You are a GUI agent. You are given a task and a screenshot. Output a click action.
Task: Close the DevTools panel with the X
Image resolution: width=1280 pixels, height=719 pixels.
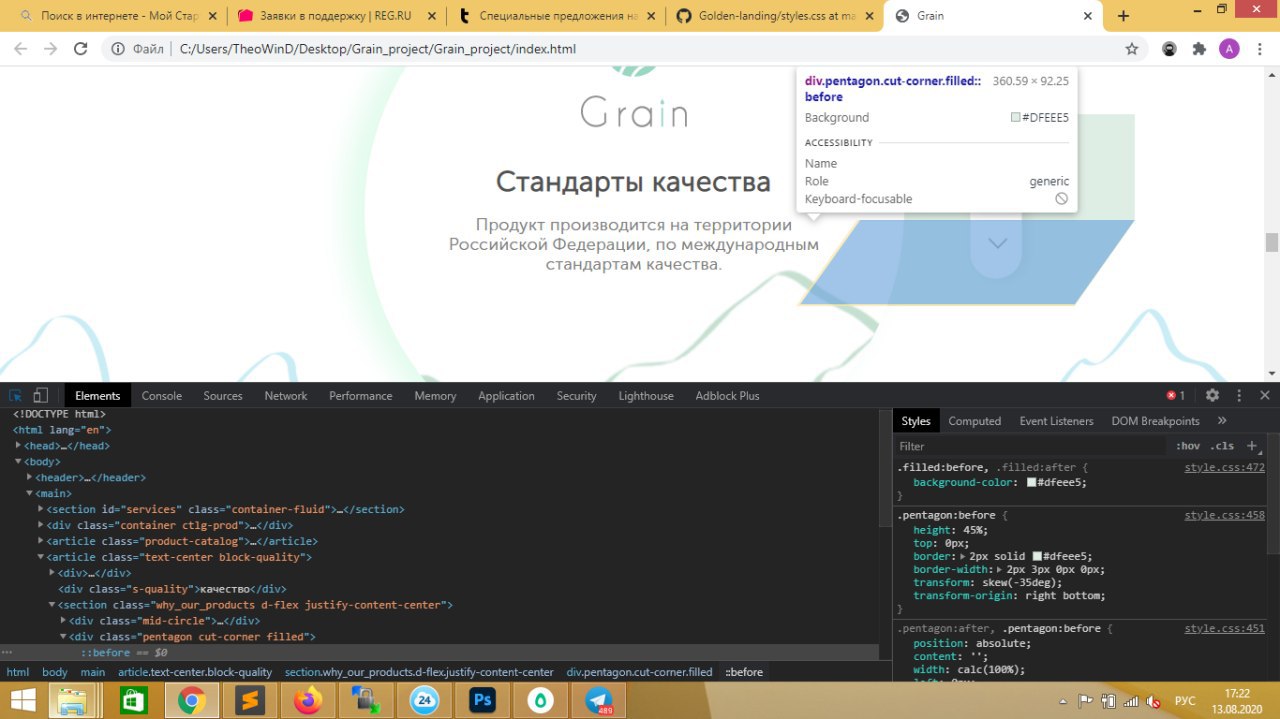click(x=1265, y=396)
